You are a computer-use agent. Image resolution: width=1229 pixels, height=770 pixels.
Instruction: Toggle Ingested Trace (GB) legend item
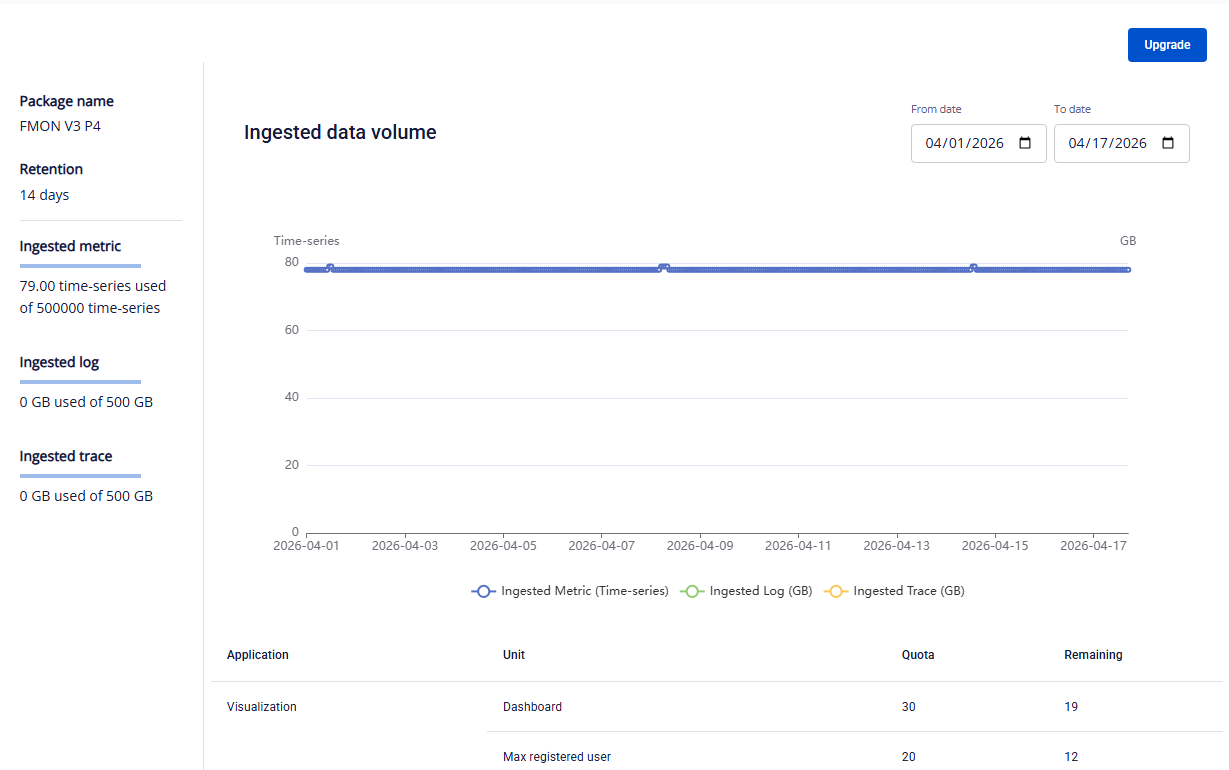point(908,591)
